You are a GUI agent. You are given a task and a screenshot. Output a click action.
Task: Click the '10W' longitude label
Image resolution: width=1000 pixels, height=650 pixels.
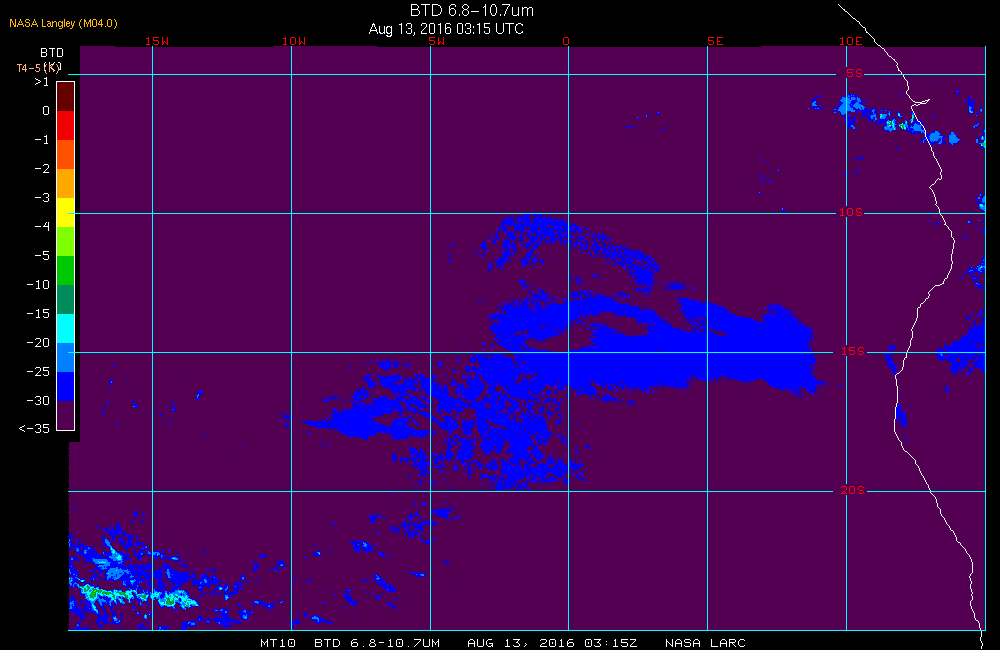click(x=294, y=41)
